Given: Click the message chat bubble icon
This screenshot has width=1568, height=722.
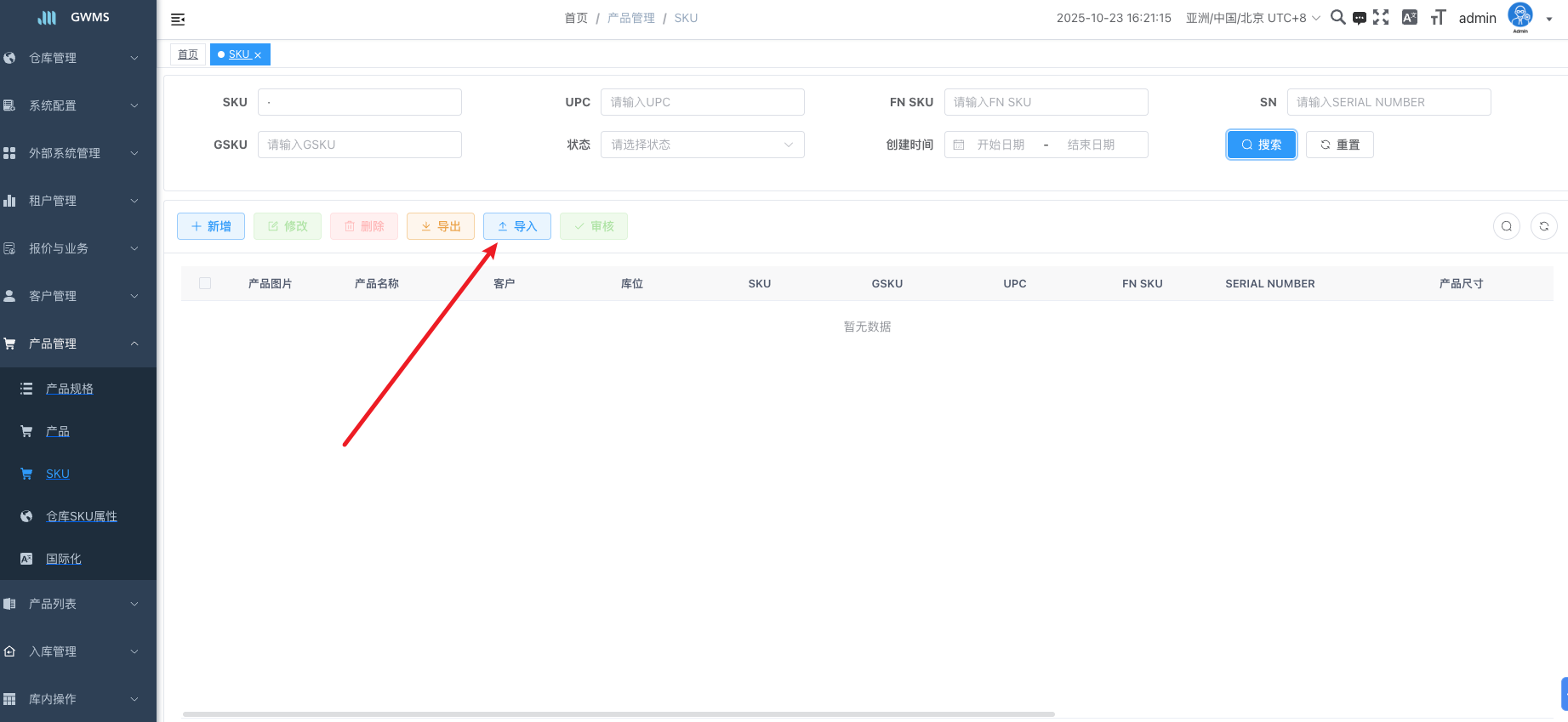Looking at the screenshot, I should [1360, 18].
